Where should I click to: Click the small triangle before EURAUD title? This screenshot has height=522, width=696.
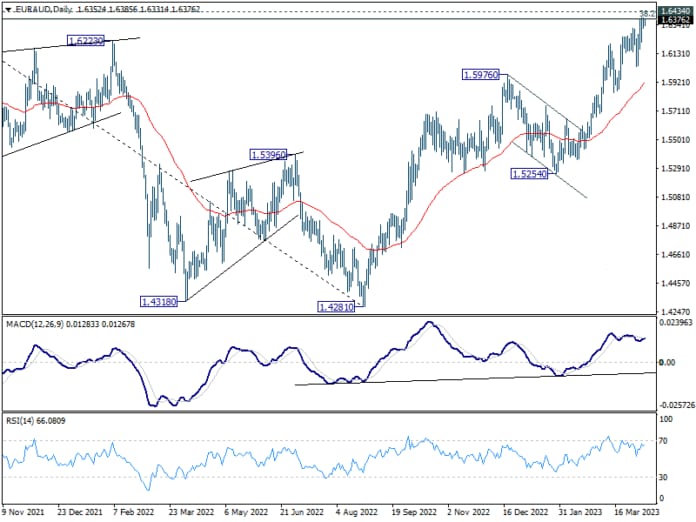point(8,9)
